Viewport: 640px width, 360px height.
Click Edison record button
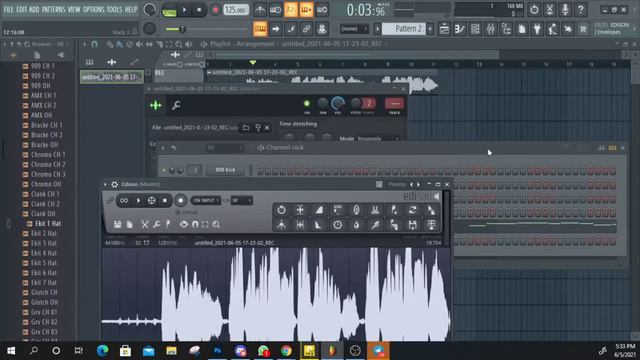(180, 200)
